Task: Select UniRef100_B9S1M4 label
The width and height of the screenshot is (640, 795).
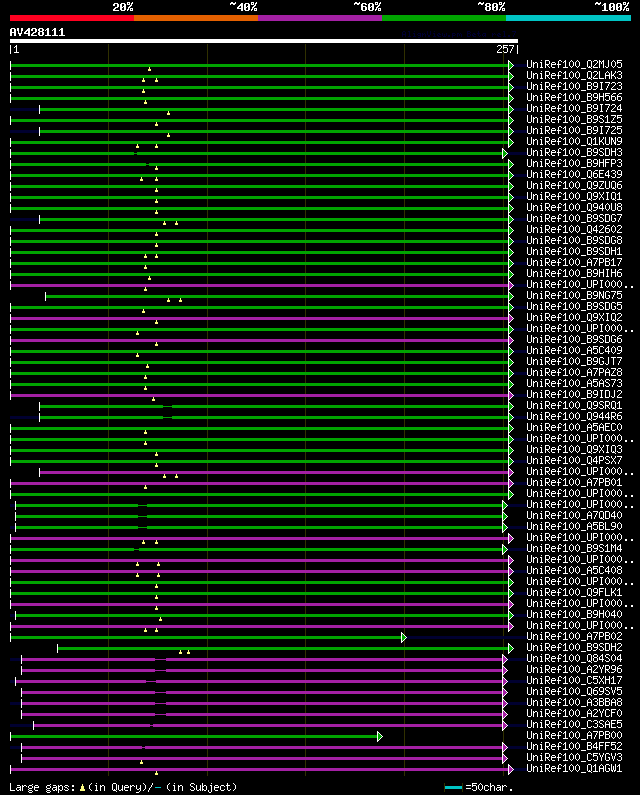Action: pyautogui.click(x=574, y=549)
